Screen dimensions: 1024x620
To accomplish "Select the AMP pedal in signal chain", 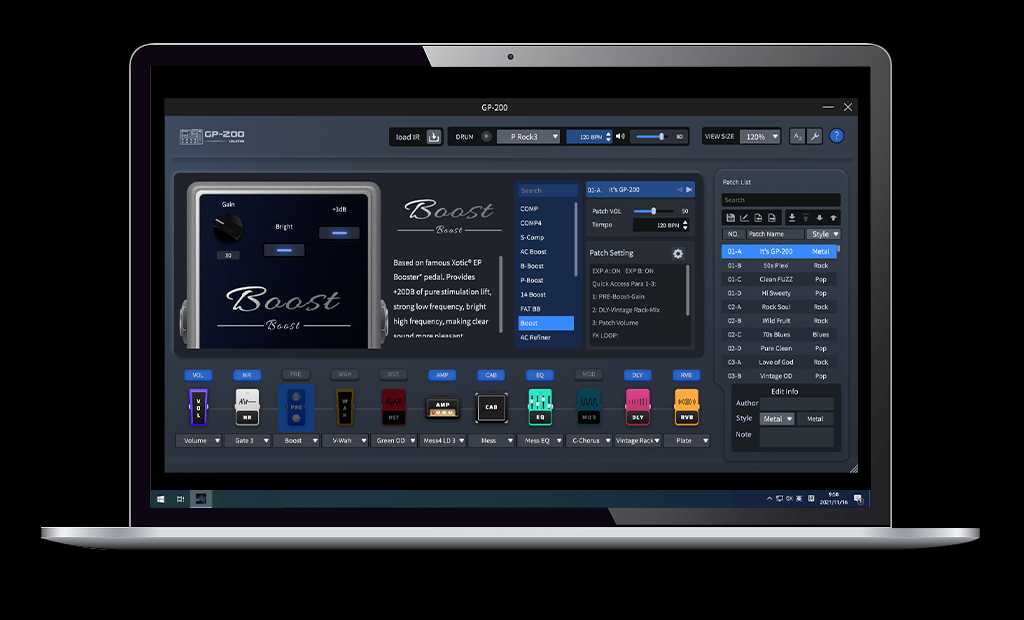I will [442, 407].
